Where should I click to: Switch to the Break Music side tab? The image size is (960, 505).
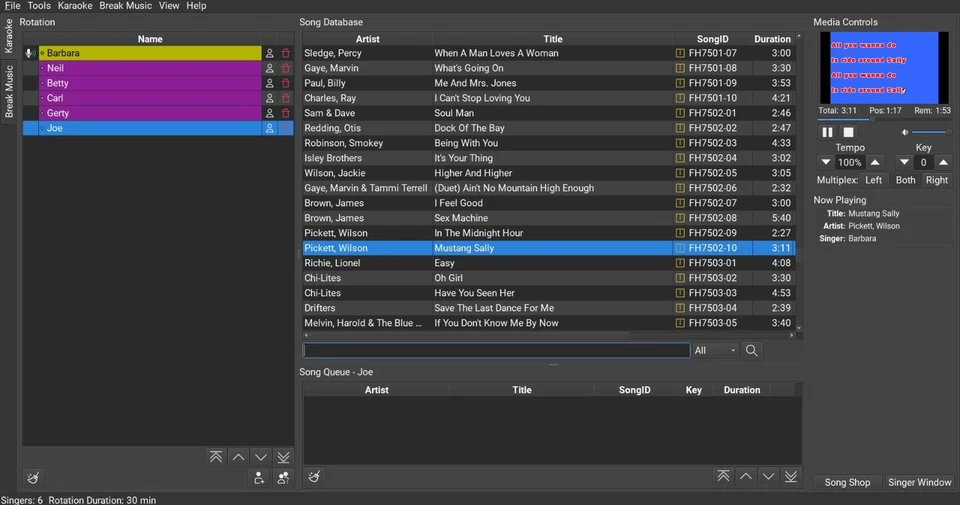[10, 92]
